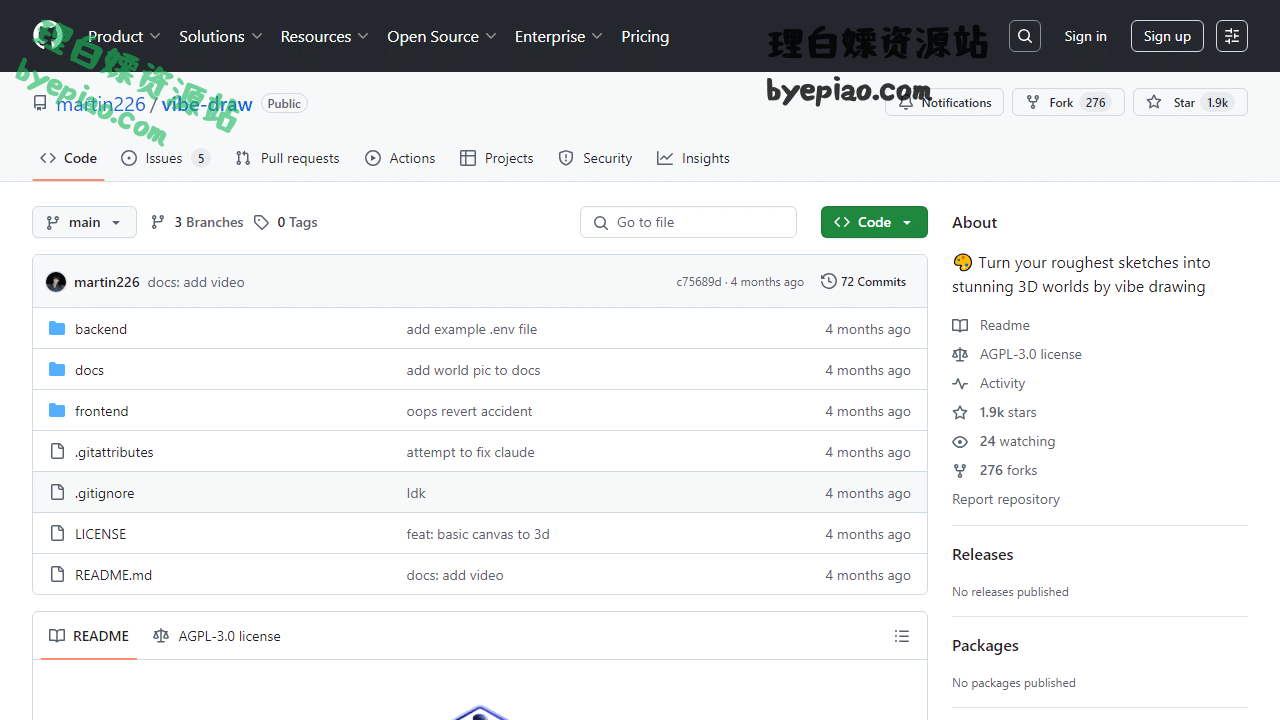Click the LICENSE file icon
1280x720 pixels.
tap(57, 534)
